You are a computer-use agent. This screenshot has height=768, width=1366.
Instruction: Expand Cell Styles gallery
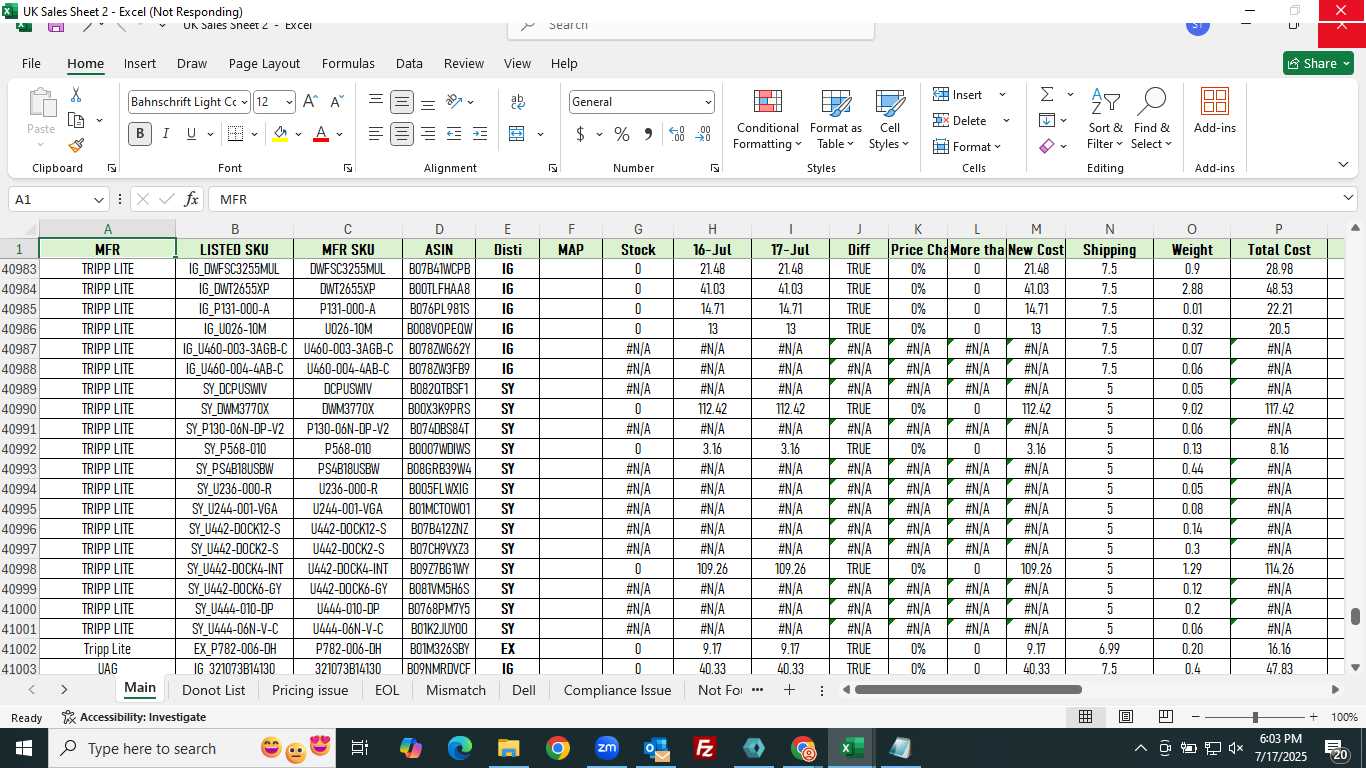coord(889,119)
